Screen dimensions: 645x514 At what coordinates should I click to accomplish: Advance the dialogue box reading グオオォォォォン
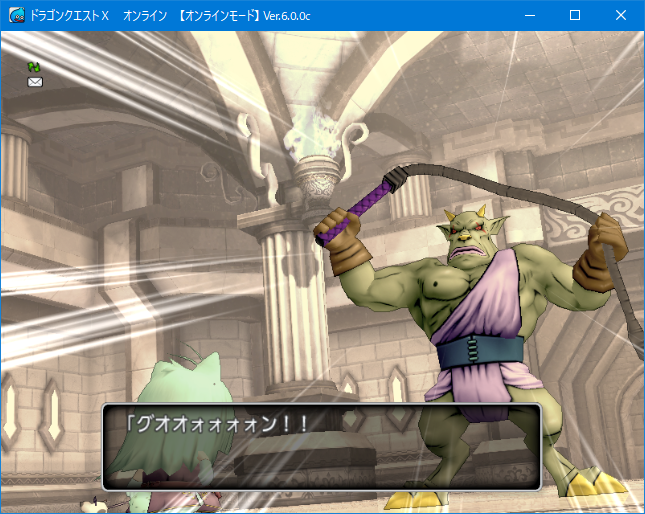(321, 447)
